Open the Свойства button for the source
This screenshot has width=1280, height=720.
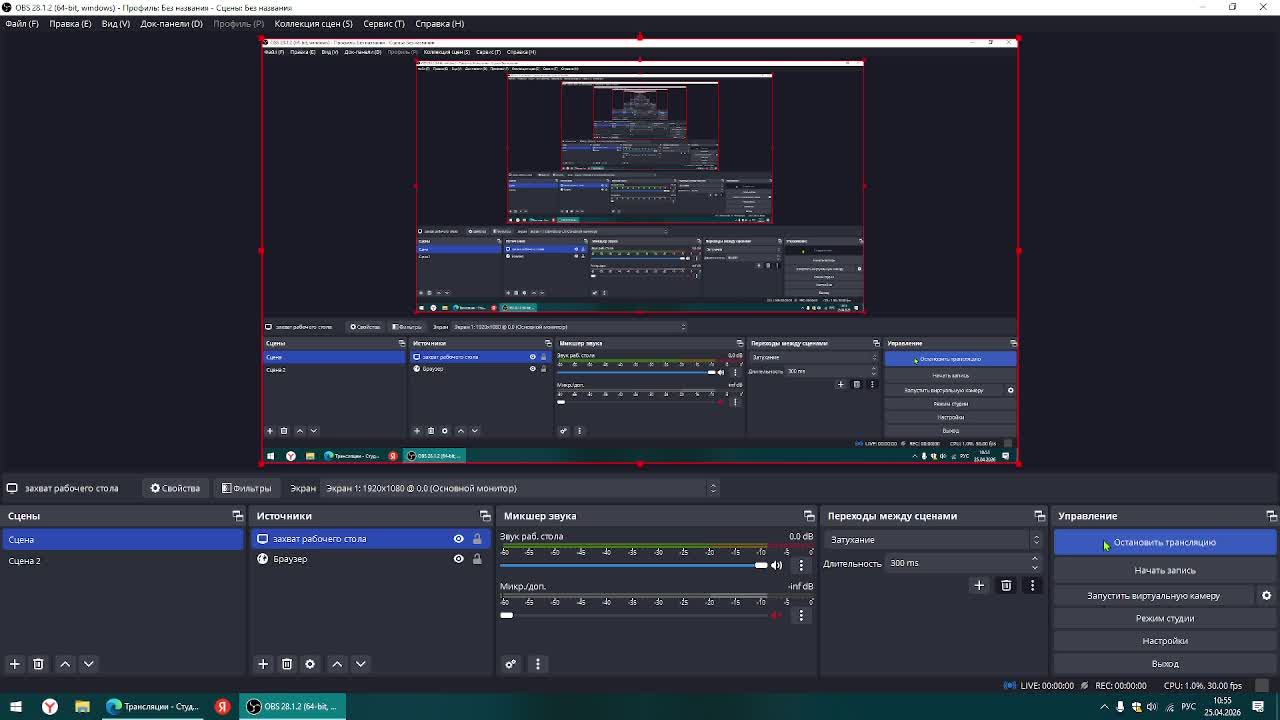(176, 488)
